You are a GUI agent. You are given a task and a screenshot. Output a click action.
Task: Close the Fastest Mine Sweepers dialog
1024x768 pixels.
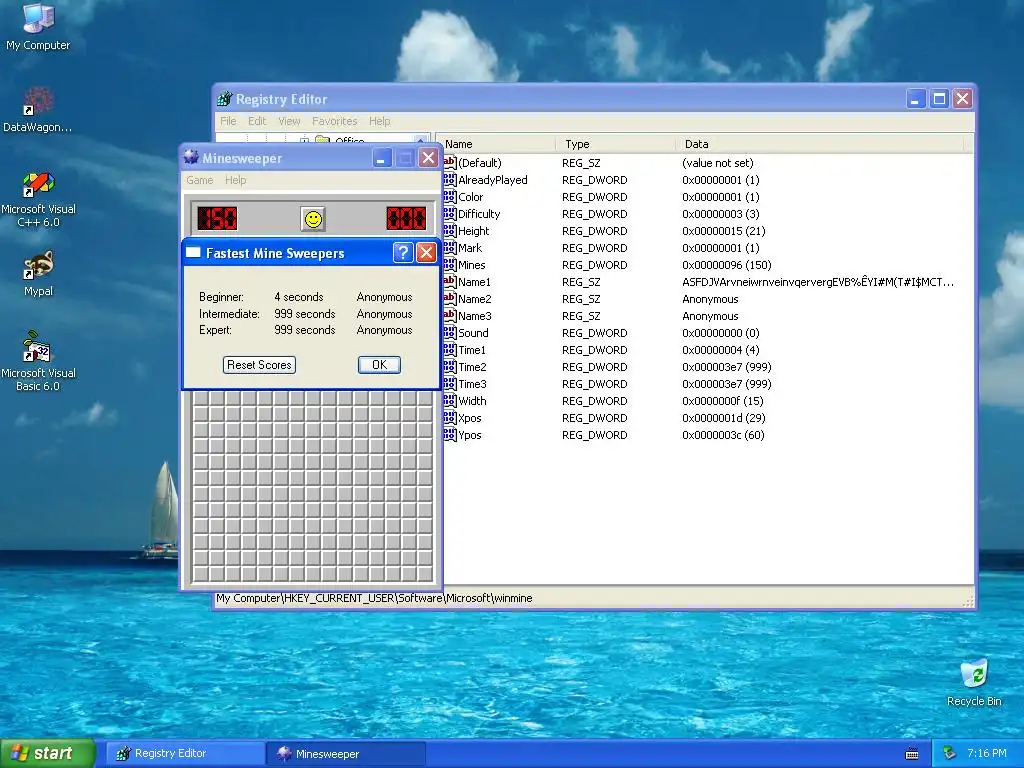coord(426,253)
